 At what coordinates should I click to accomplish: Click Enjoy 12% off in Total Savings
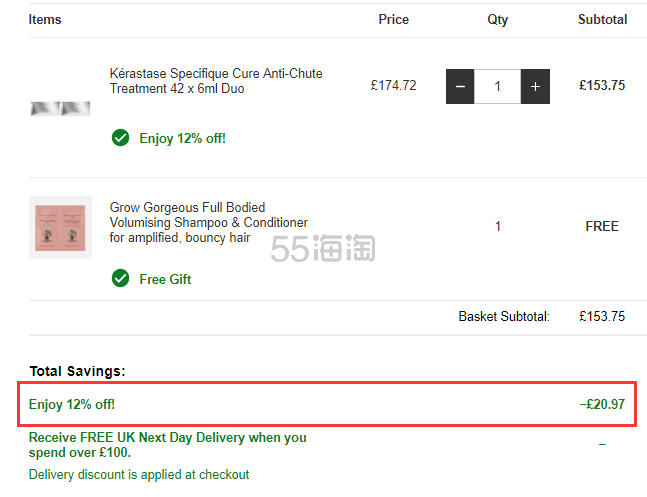pos(72,404)
